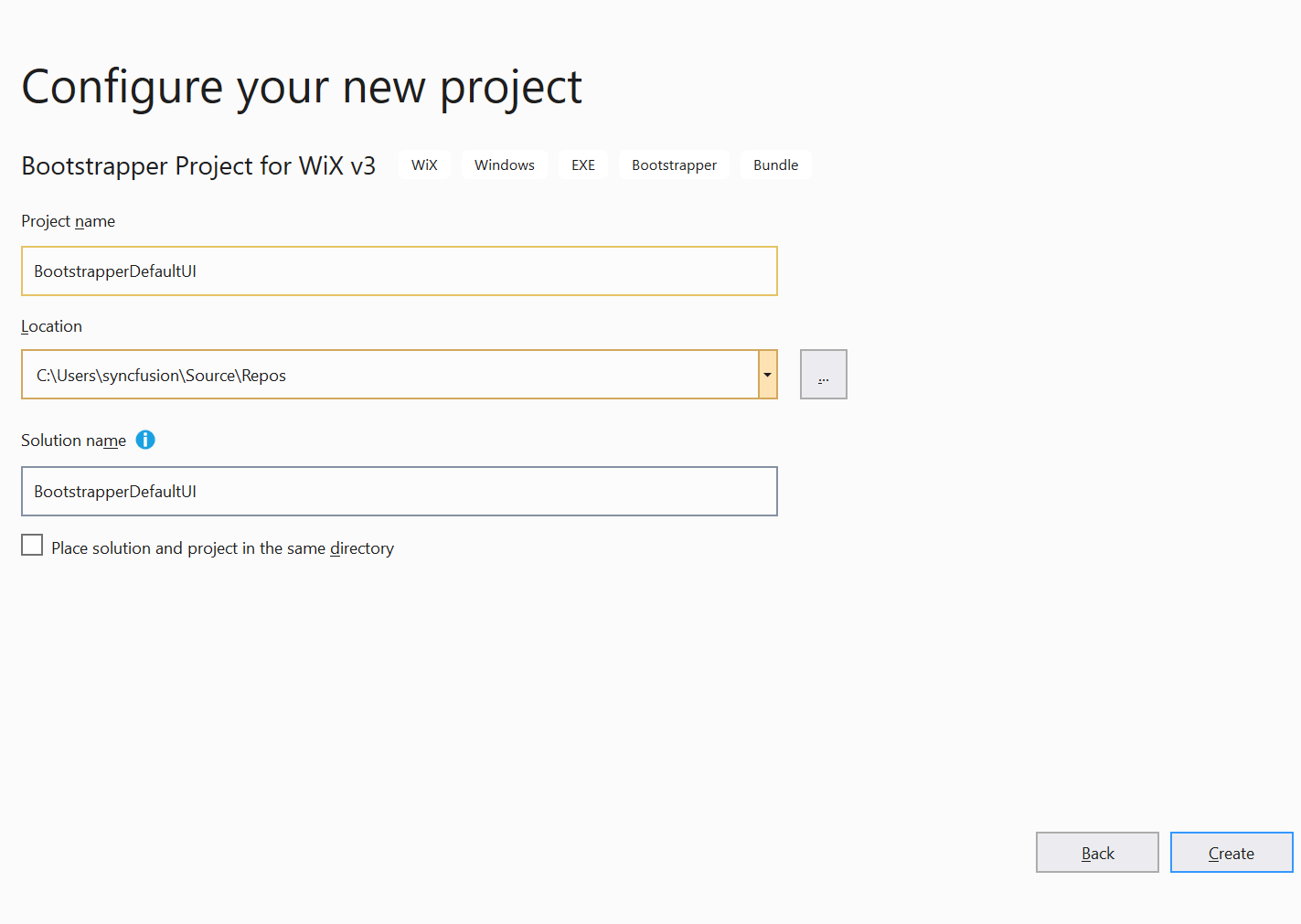The height and width of the screenshot is (924, 1301).
Task: Click the WiX tag
Action: tap(424, 165)
